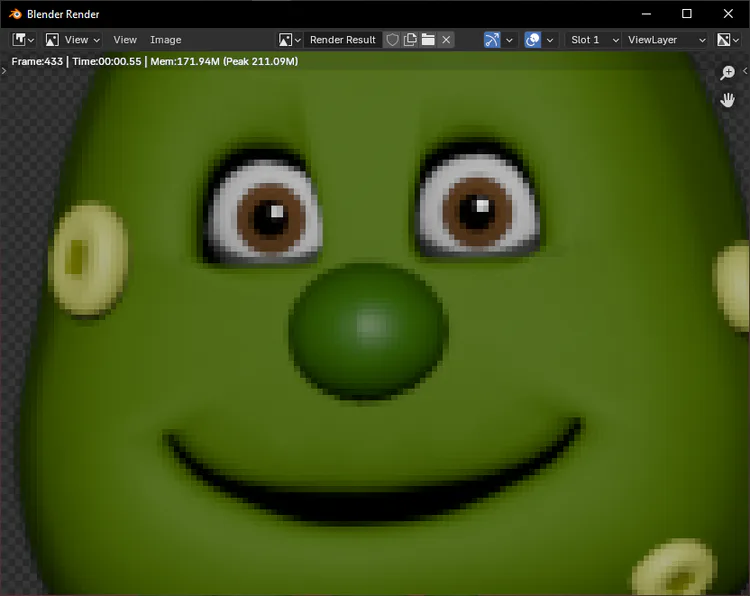
Task: Click the 'Frame:433' render info text
Action: click(x=37, y=61)
